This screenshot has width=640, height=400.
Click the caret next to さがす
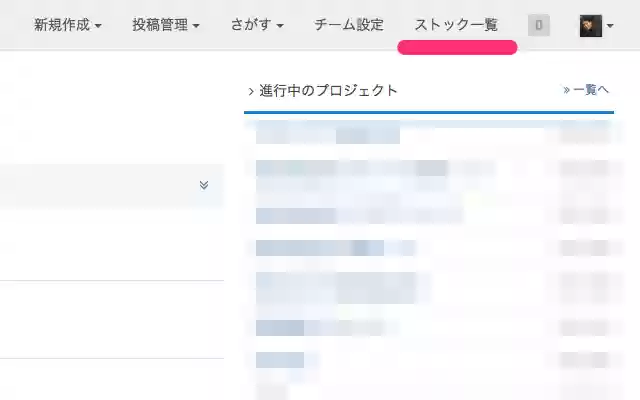pos(280,26)
